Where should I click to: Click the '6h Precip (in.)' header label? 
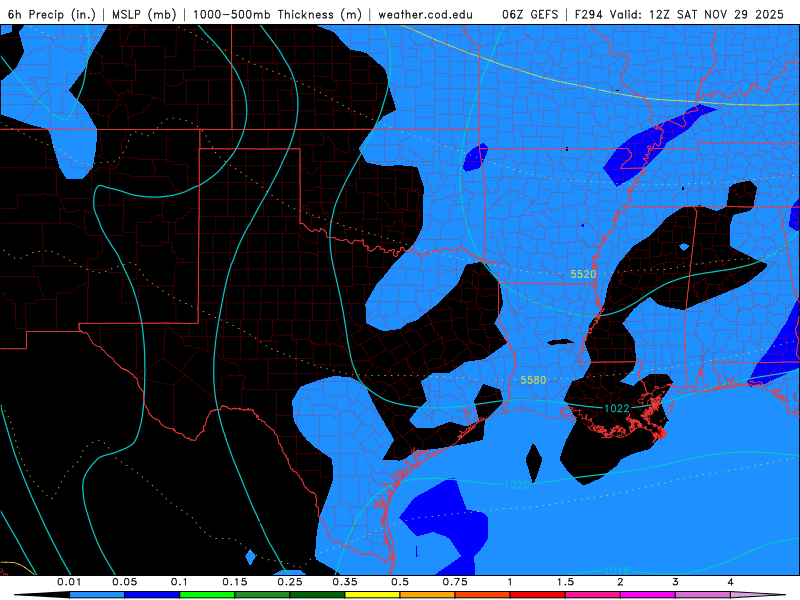click(52, 15)
